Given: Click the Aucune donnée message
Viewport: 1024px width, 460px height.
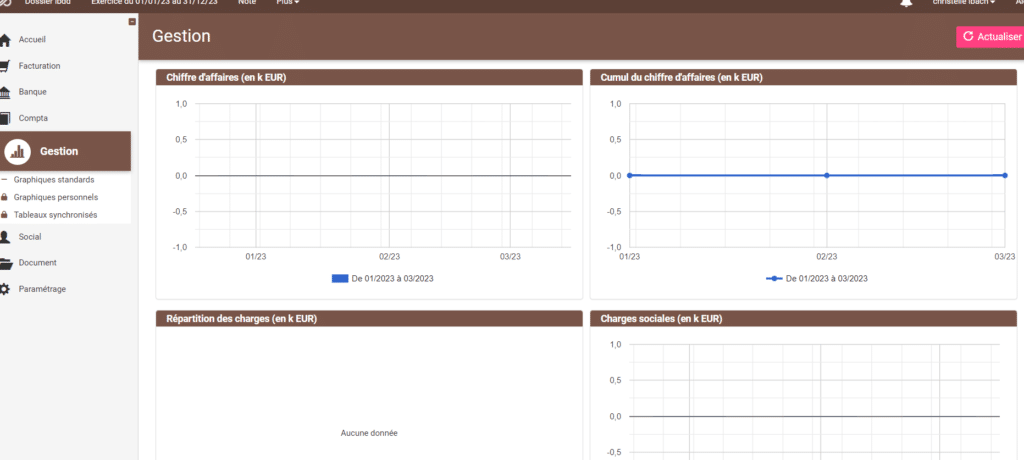Looking at the screenshot, I should [x=369, y=433].
